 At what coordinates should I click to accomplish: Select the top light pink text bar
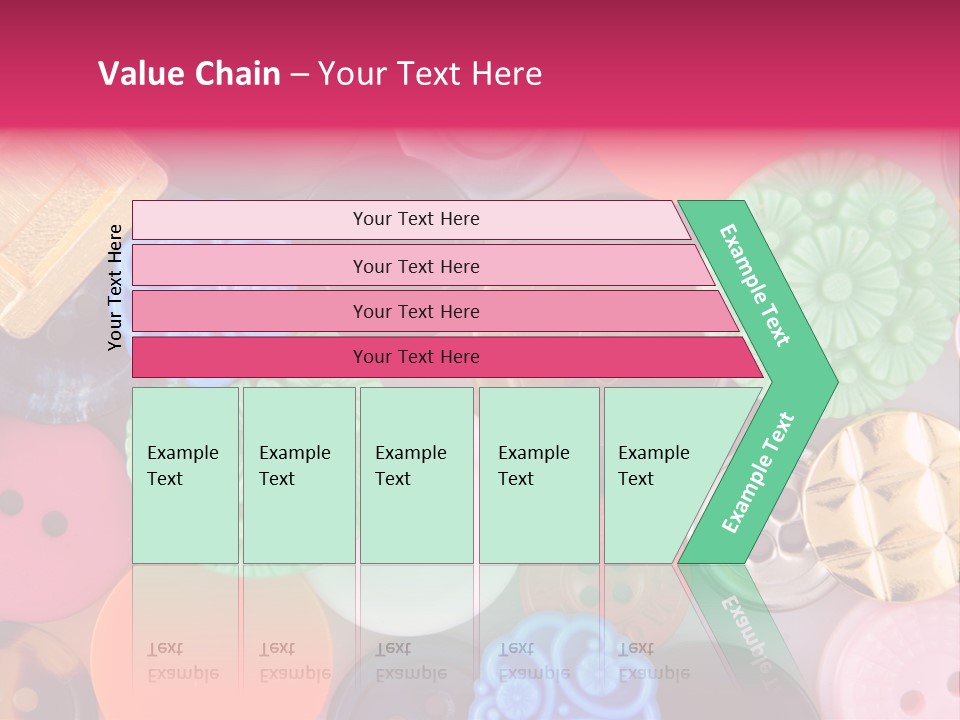pos(415,219)
